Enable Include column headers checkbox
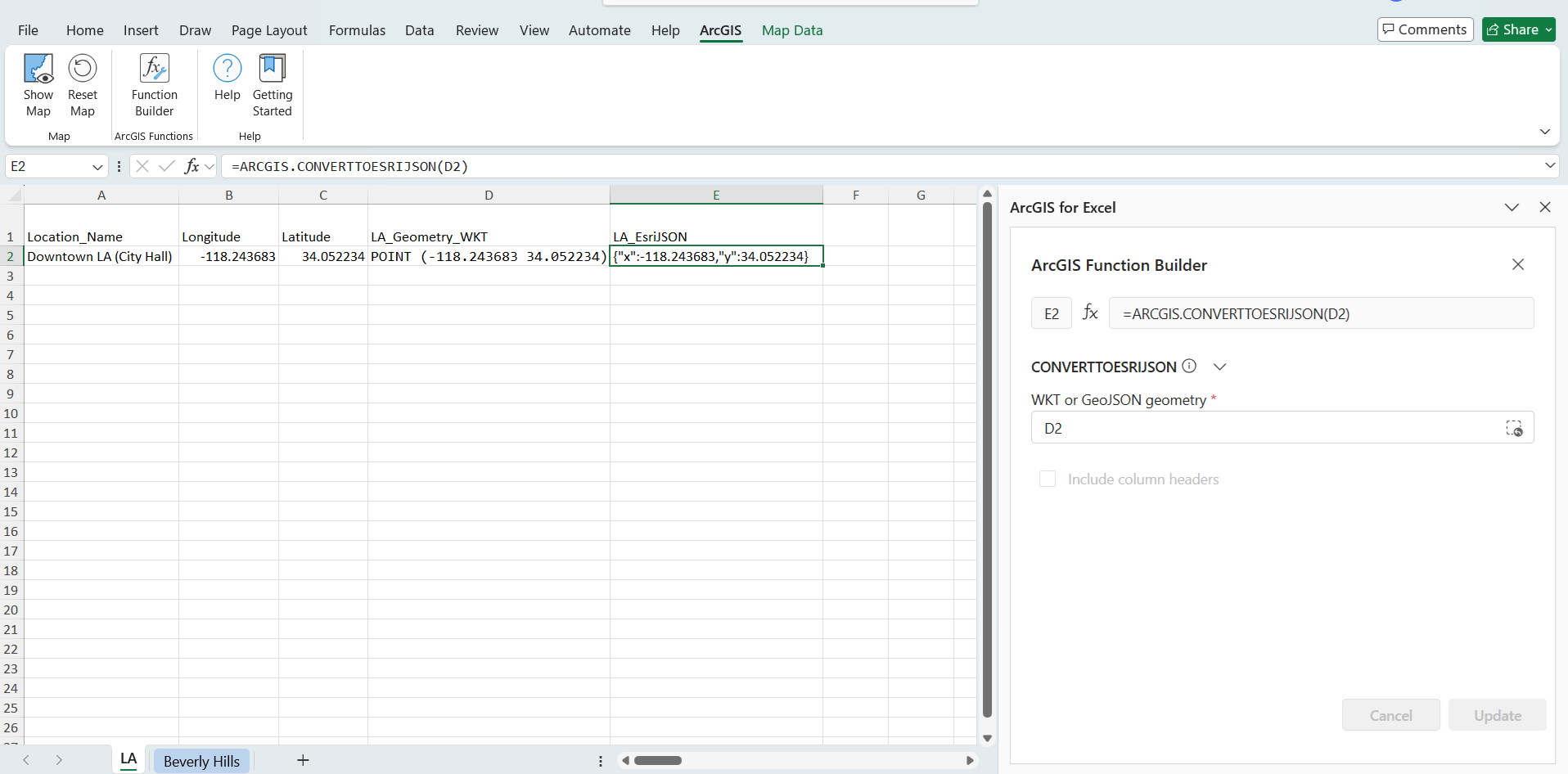1568x774 pixels. pyautogui.click(x=1048, y=479)
